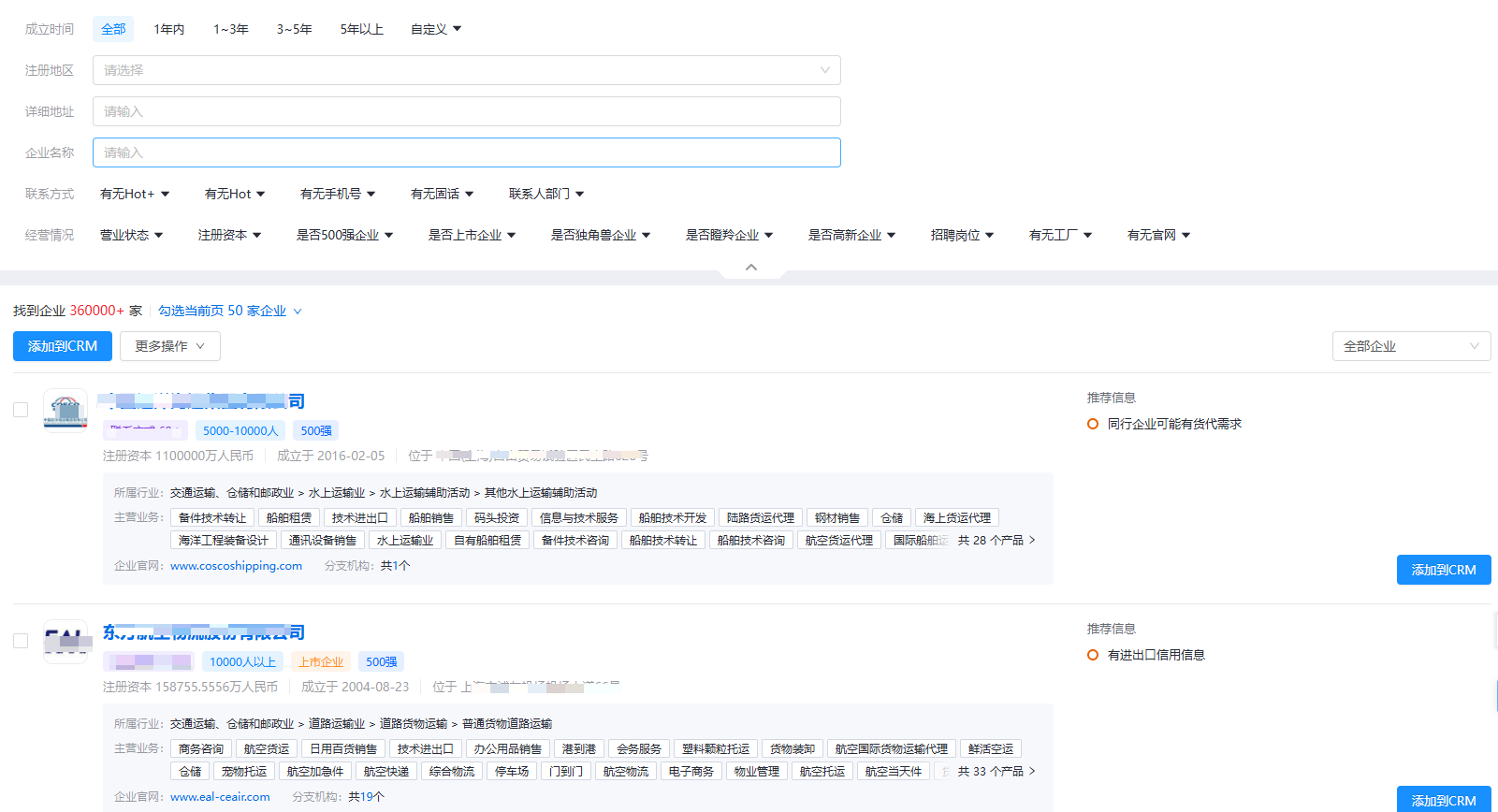Open the 营业状态 filter dropdown
Screen dimensions: 1498x812
tap(131, 235)
